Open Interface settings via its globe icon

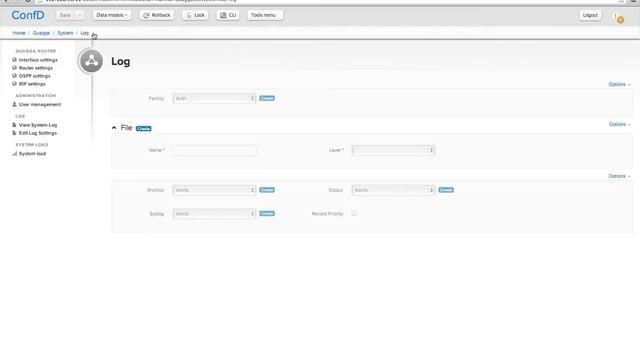pos(14,60)
